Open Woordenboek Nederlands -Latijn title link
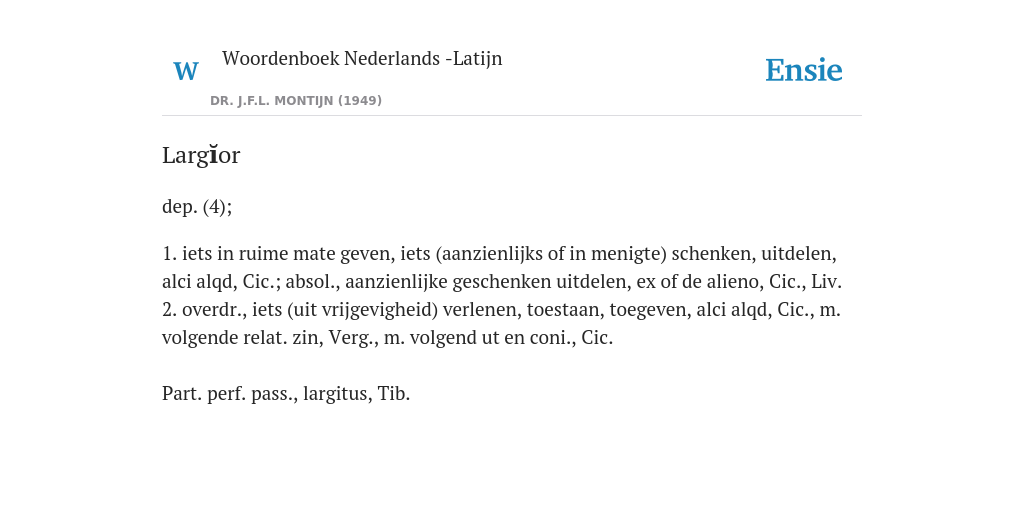The width and height of the screenshot is (1024, 512). coord(362,58)
